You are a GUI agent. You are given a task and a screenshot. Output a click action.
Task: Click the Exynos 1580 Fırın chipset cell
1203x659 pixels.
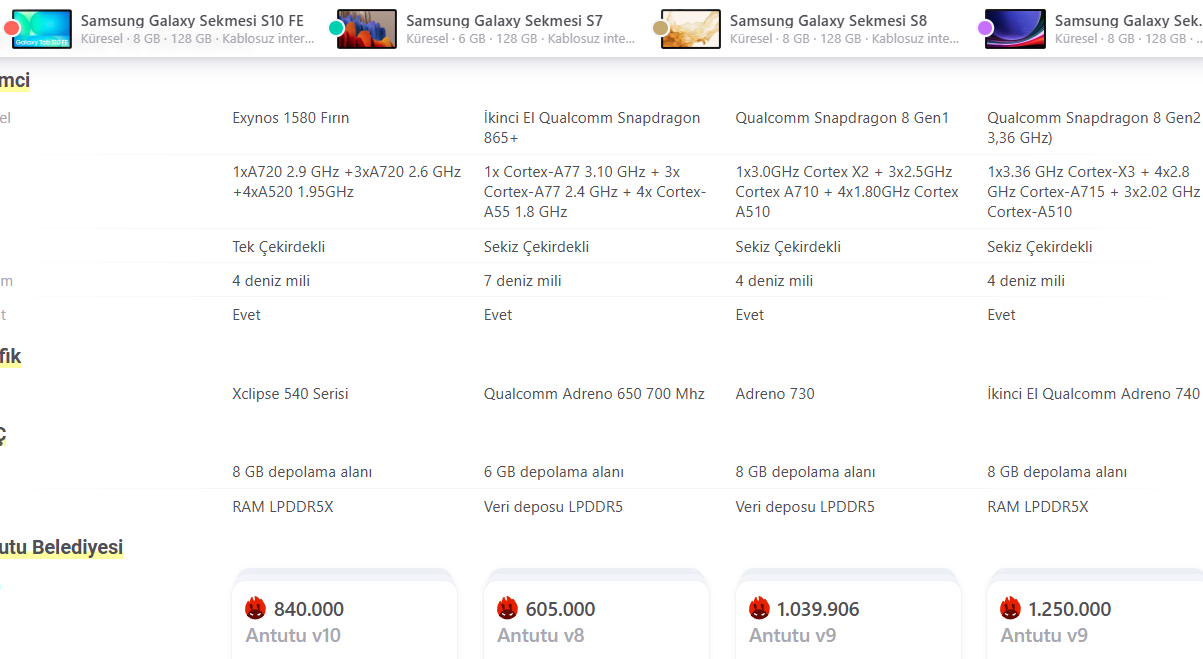pyautogui.click(x=291, y=118)
